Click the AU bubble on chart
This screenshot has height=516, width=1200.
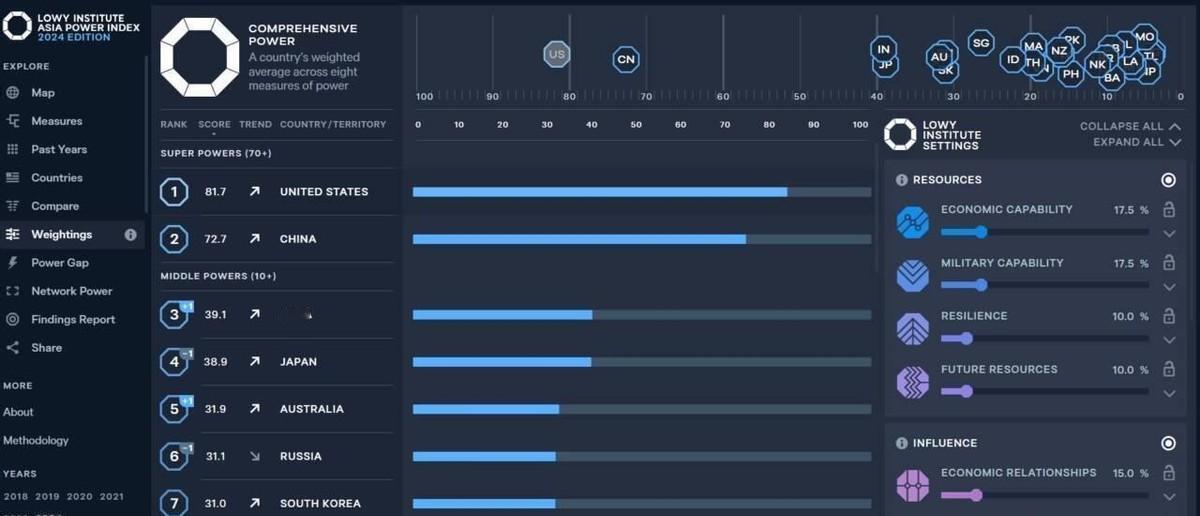coord(939,57)
